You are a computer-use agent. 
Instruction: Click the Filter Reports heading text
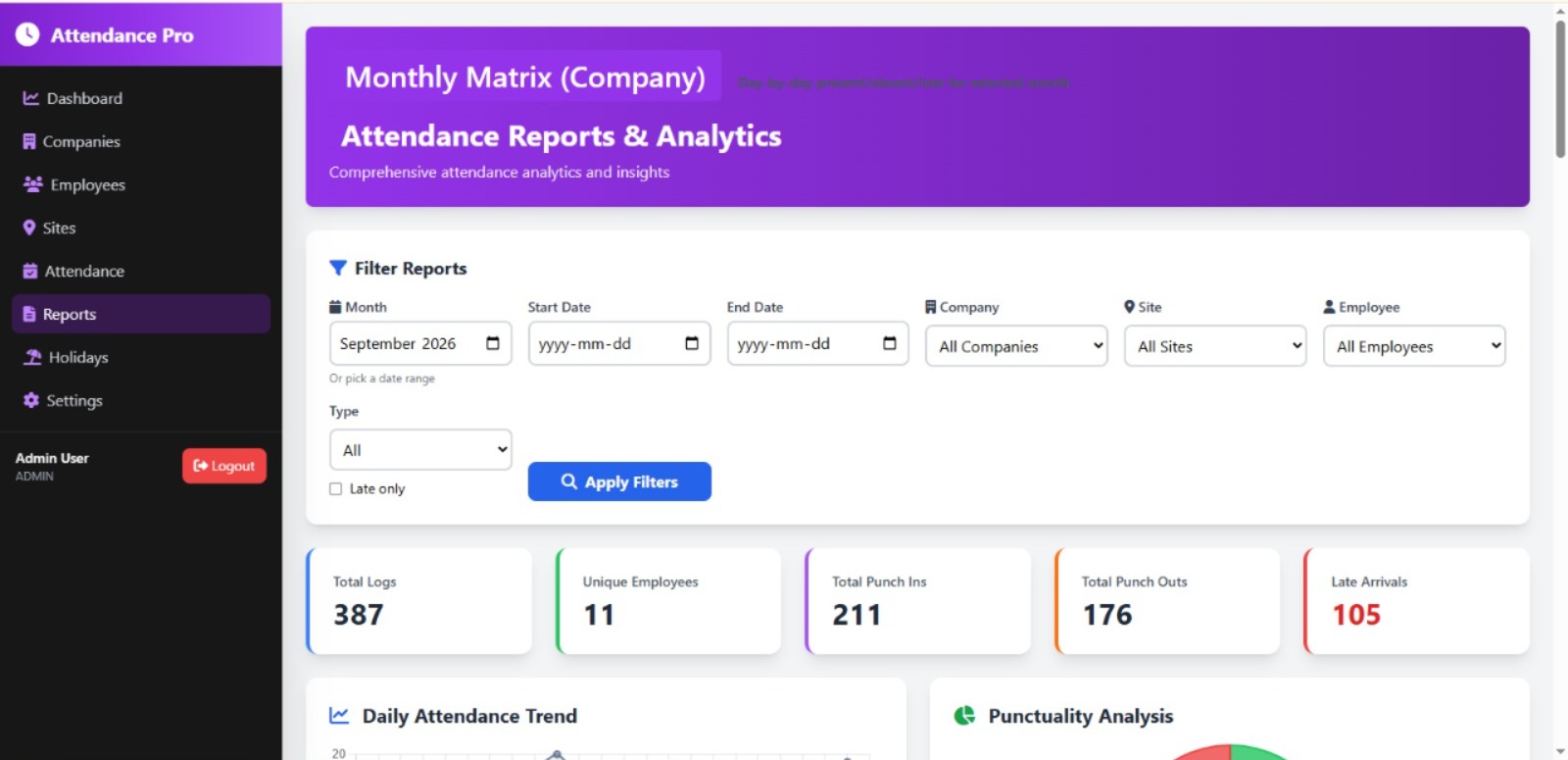(x=411, y=268)
